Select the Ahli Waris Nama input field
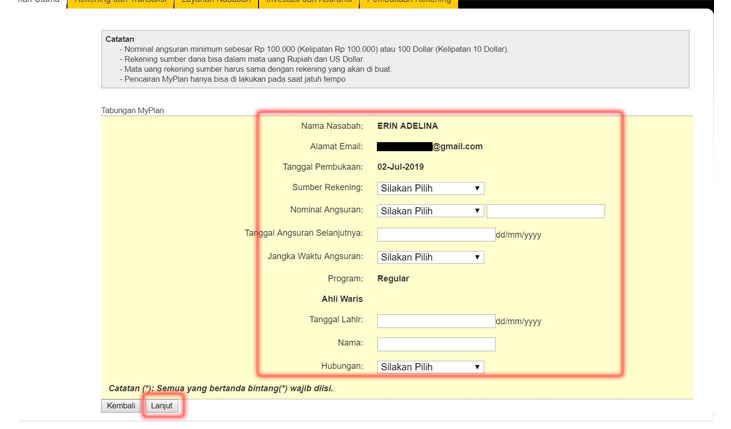Image resolution: width=731 pixels, height=429 pixels. click(436, 345)
